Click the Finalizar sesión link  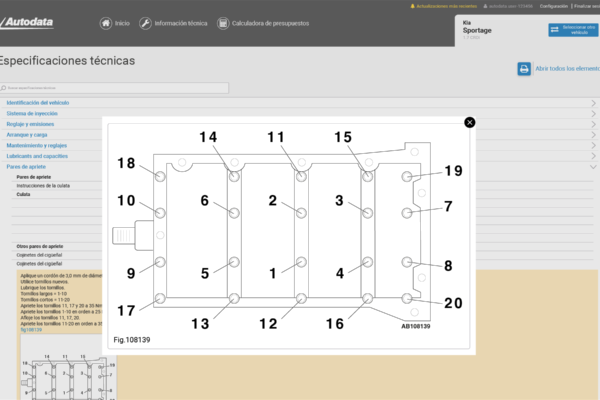click(x=586, y=6)
